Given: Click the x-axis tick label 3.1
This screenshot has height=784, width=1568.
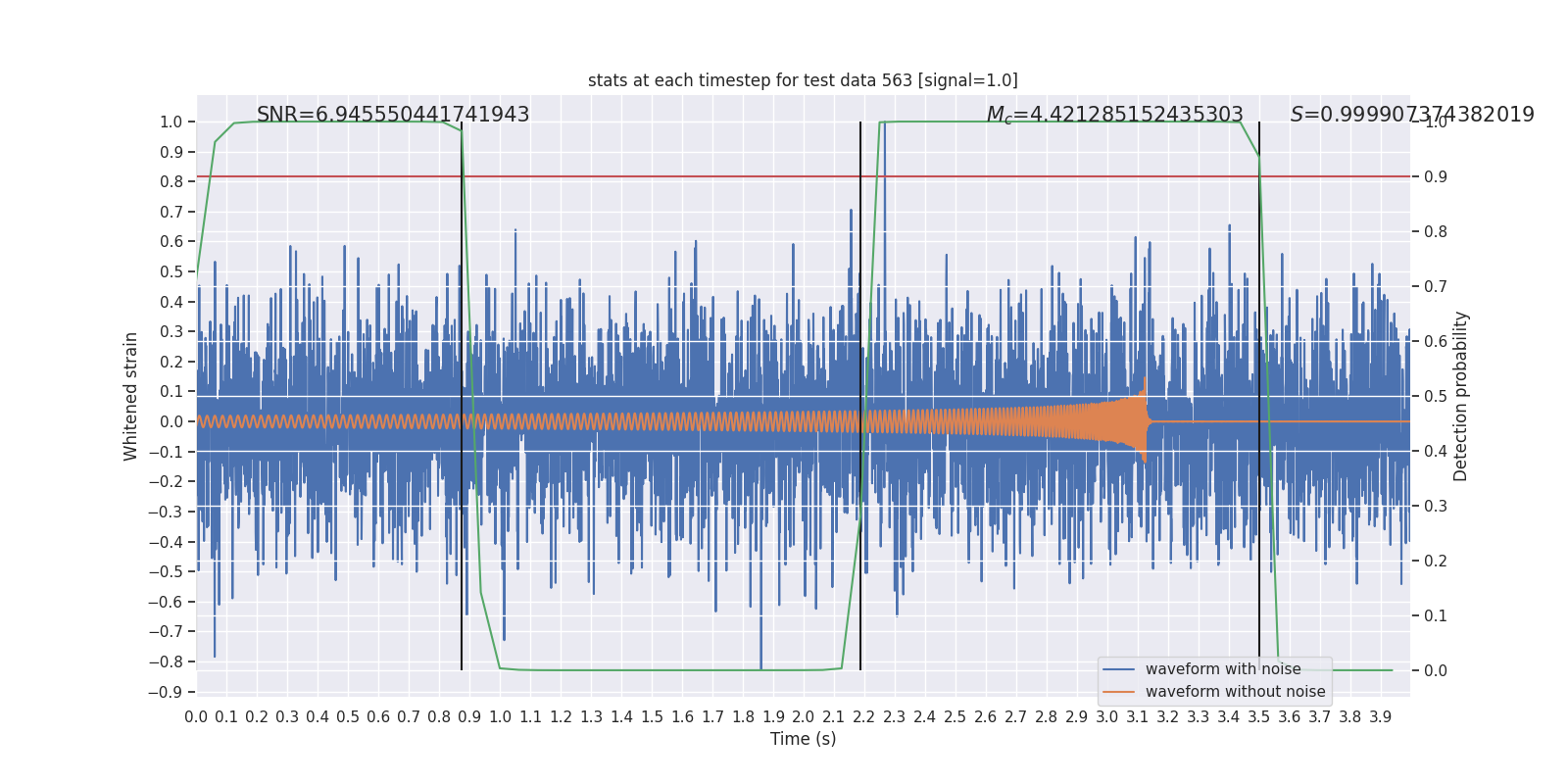Looking at the screenshot, I should pyautogui.click(x=1138, y=717).
